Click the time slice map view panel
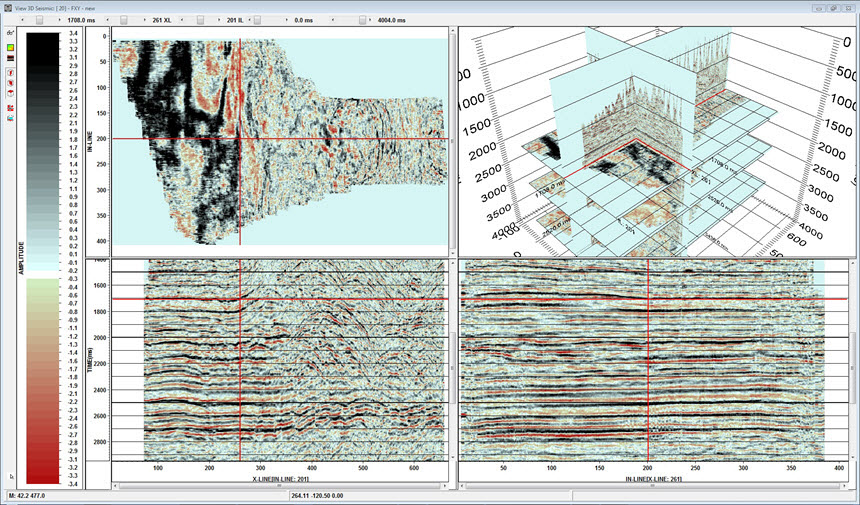The height and width of the screenshot is (505, 860). (x=280, y=140)
